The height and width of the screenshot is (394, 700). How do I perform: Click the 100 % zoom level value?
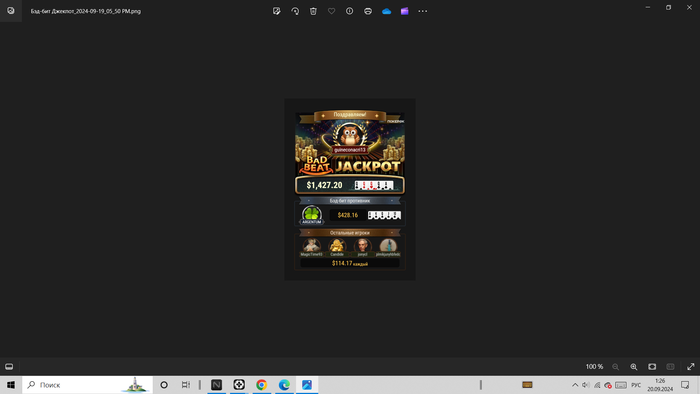594,366
